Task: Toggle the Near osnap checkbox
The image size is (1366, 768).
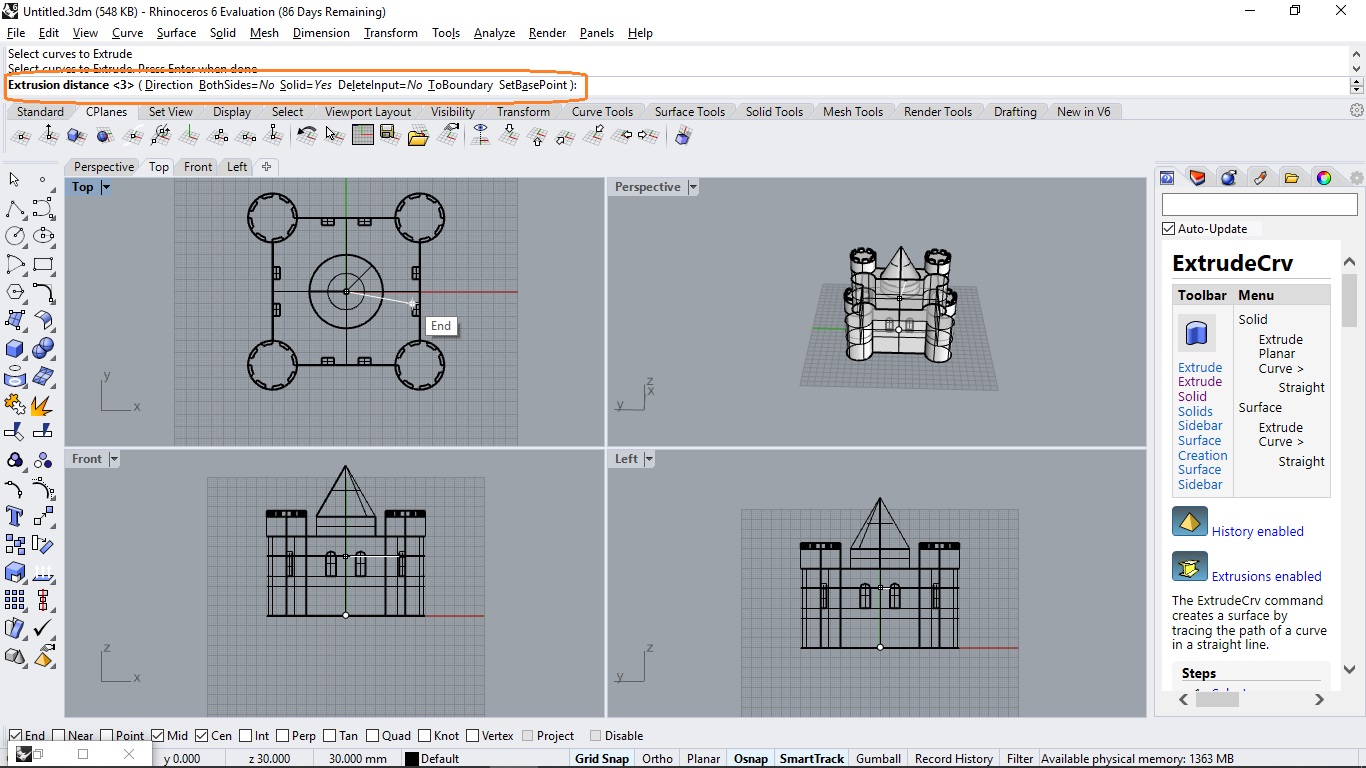Action: point(59,736)
